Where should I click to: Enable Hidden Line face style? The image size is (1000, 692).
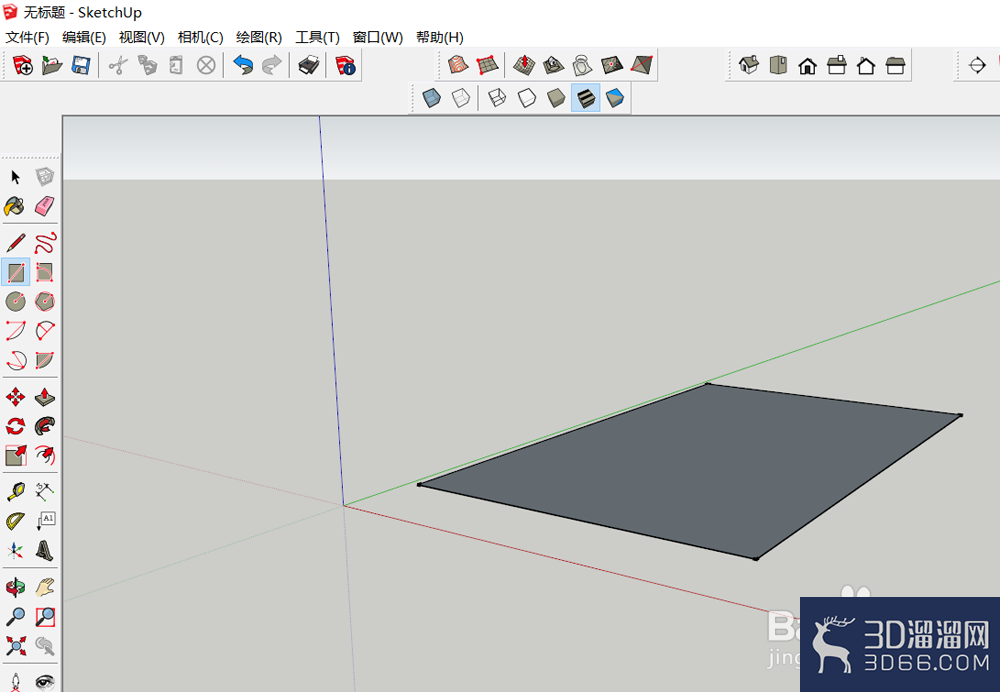(x=527, y=98)
